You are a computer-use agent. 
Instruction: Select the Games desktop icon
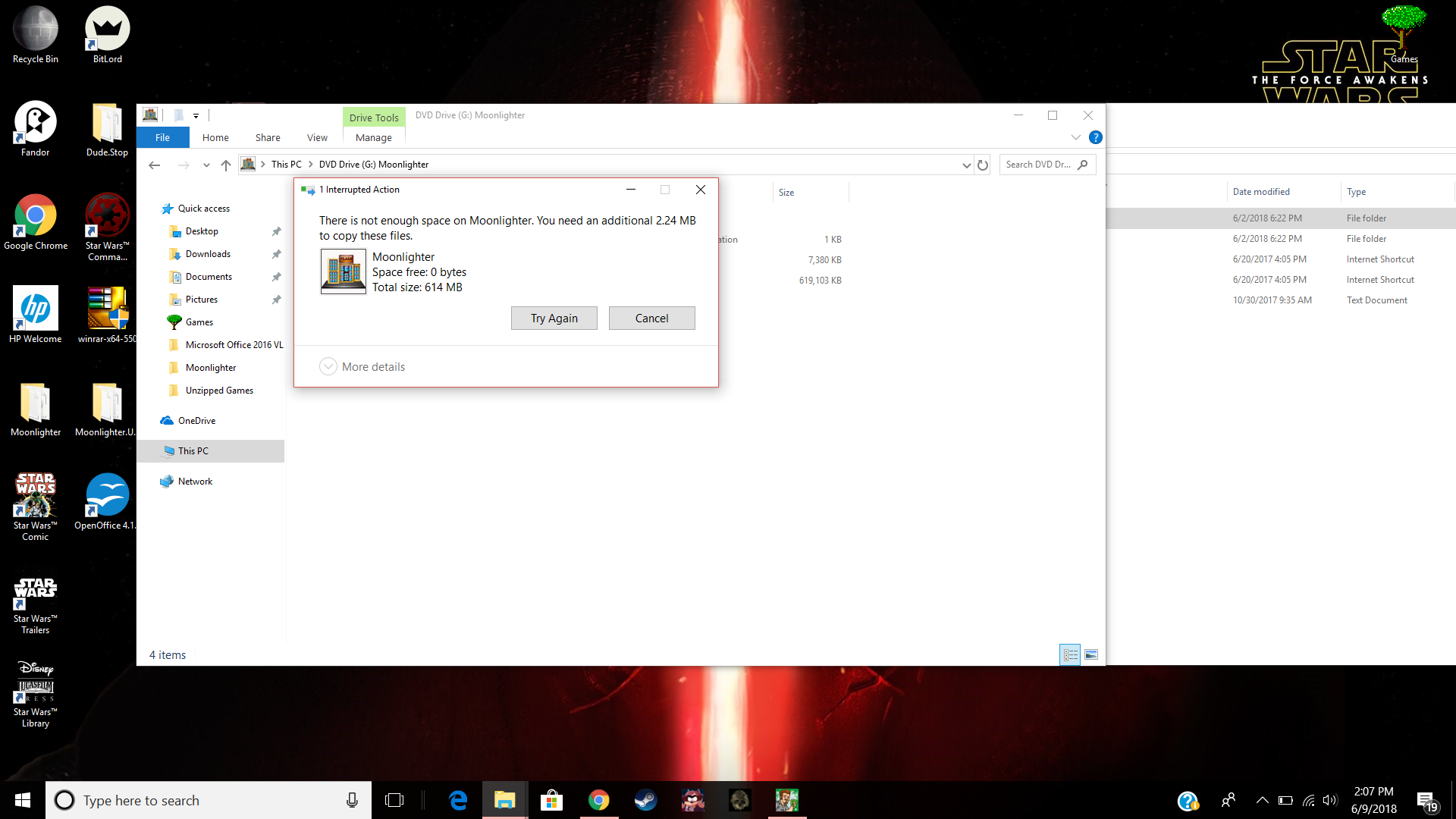tap(1404, 35)
